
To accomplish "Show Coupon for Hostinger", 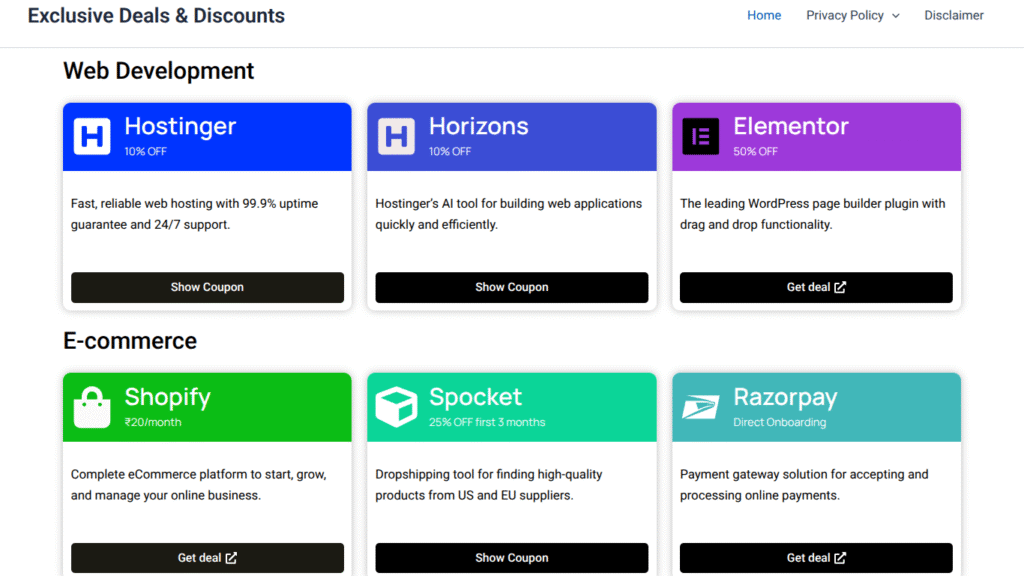I will [207, 287].
